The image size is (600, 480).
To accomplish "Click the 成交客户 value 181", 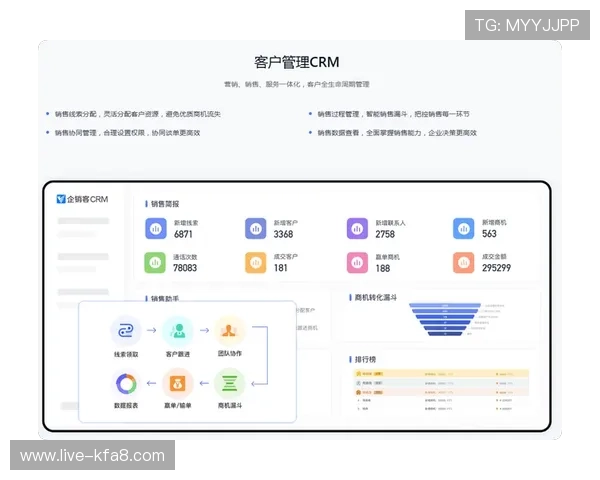I will click(280, 268).
